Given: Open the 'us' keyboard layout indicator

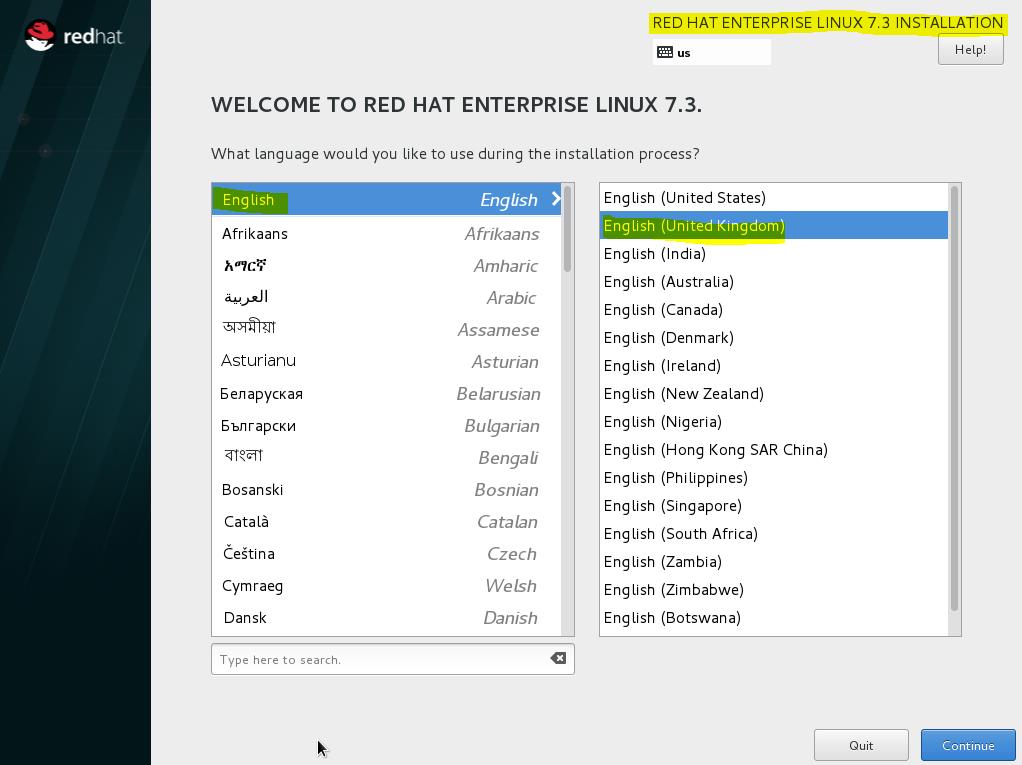Looking at the screenshot, I should coord(711,52).
